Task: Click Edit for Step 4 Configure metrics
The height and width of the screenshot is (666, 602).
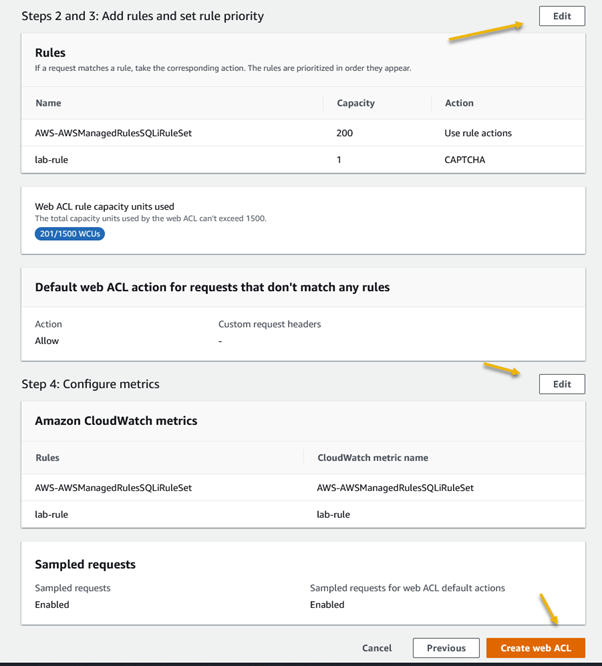Action: pos(561,384)
